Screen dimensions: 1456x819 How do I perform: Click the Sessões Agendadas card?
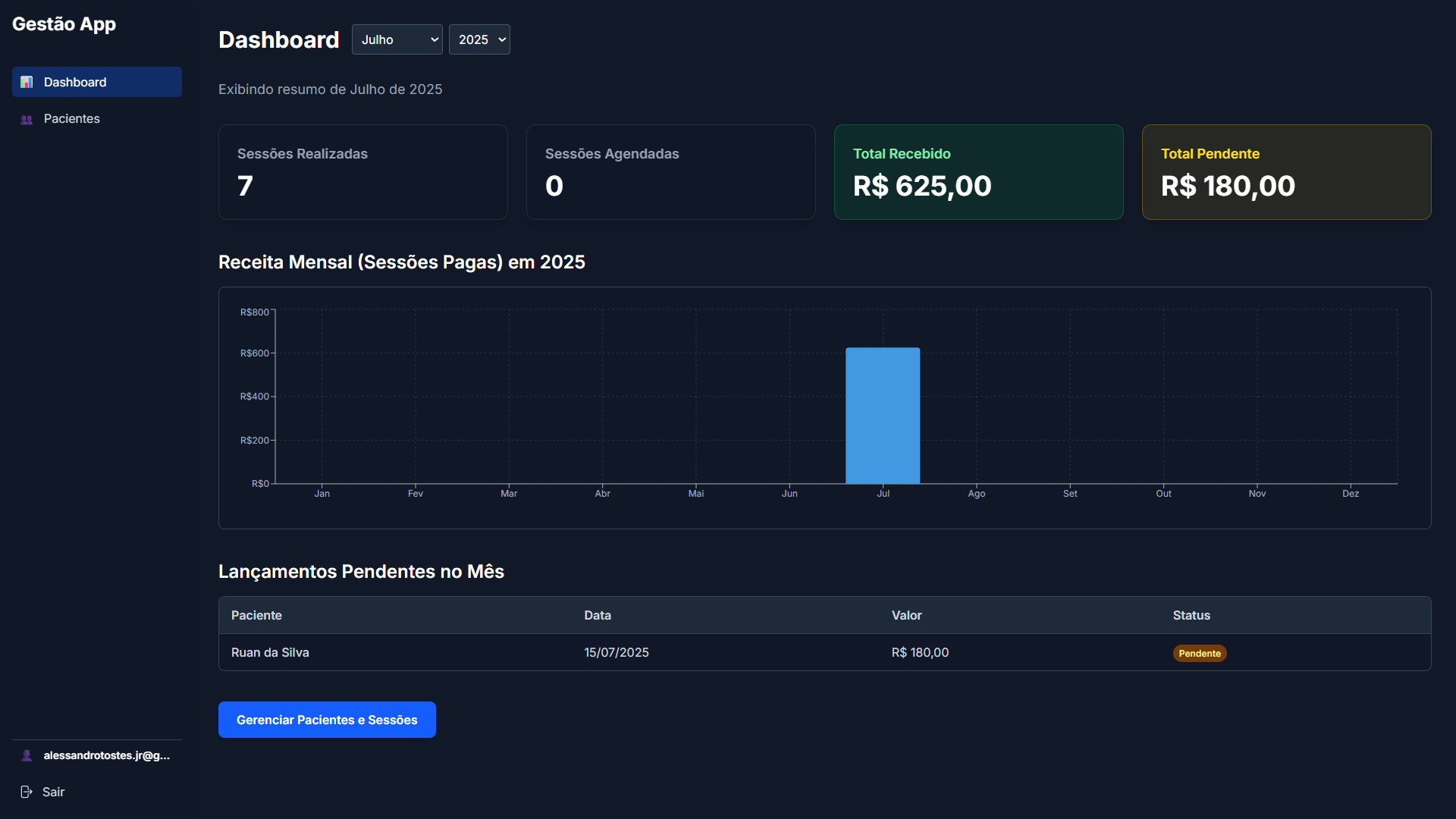click(670, 172)
